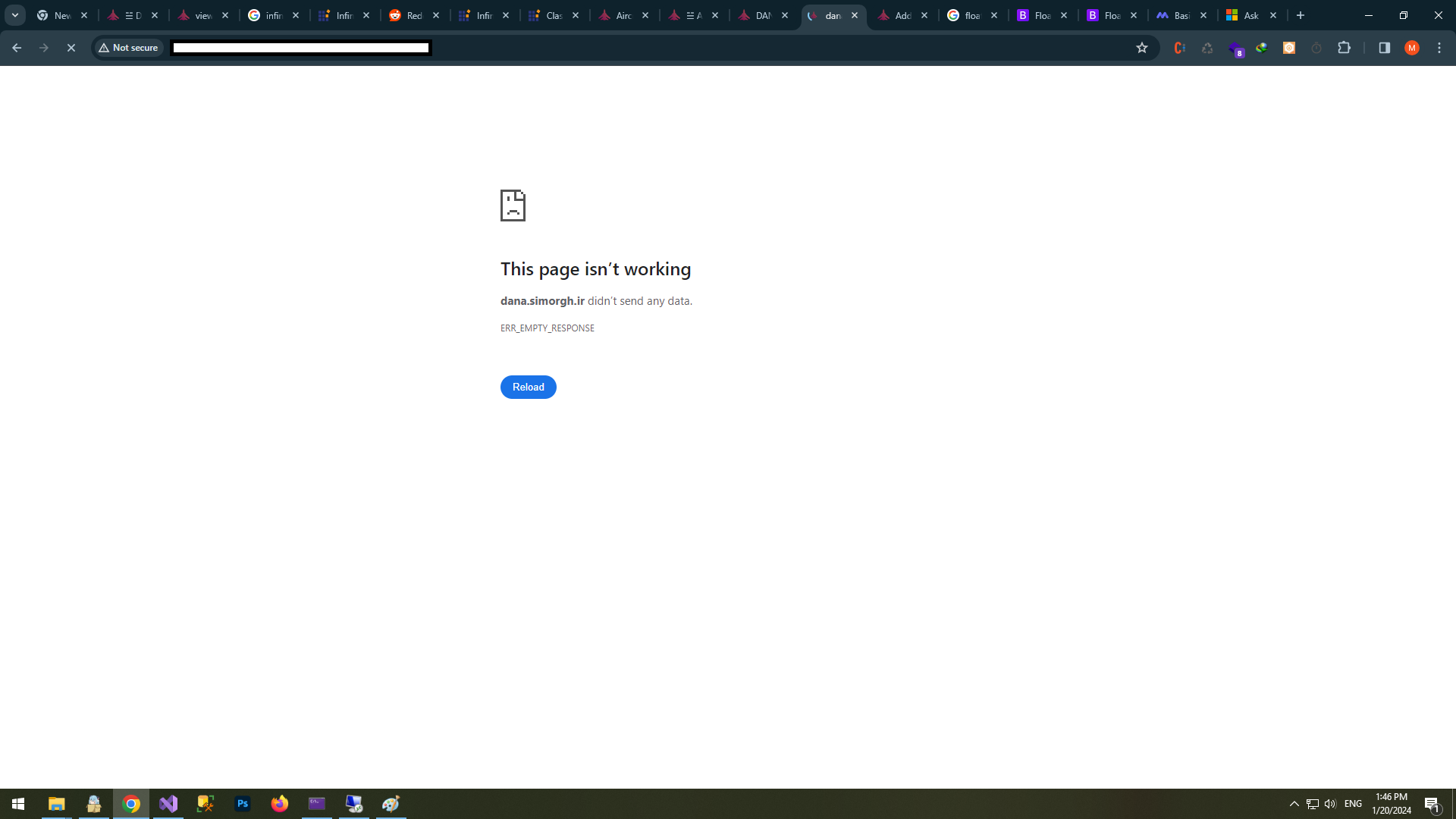Open a new tab with plus button
The image size is (1456, 819).
point(1300,15)
